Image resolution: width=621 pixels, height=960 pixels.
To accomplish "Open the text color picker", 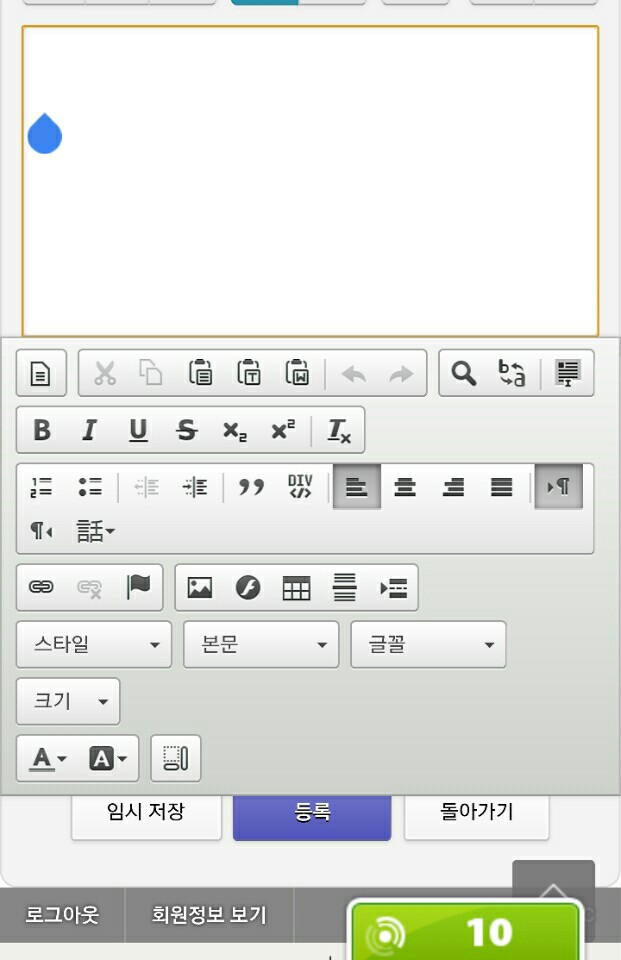I will (48, 759).
